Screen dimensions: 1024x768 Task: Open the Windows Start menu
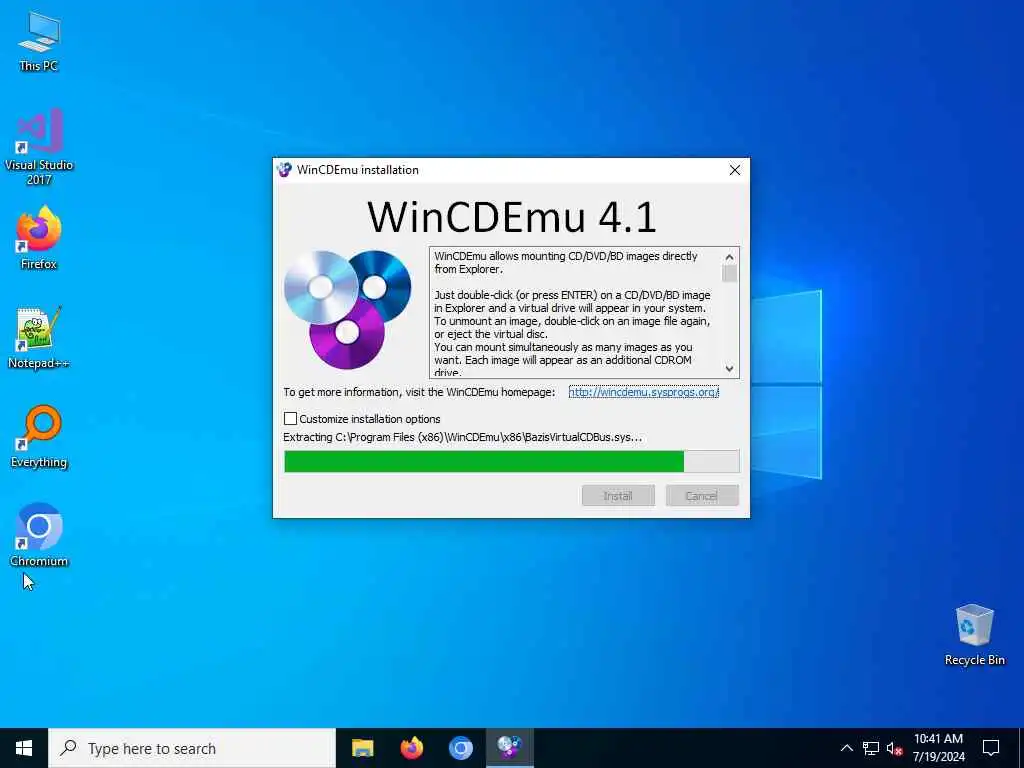coord(24,748)
